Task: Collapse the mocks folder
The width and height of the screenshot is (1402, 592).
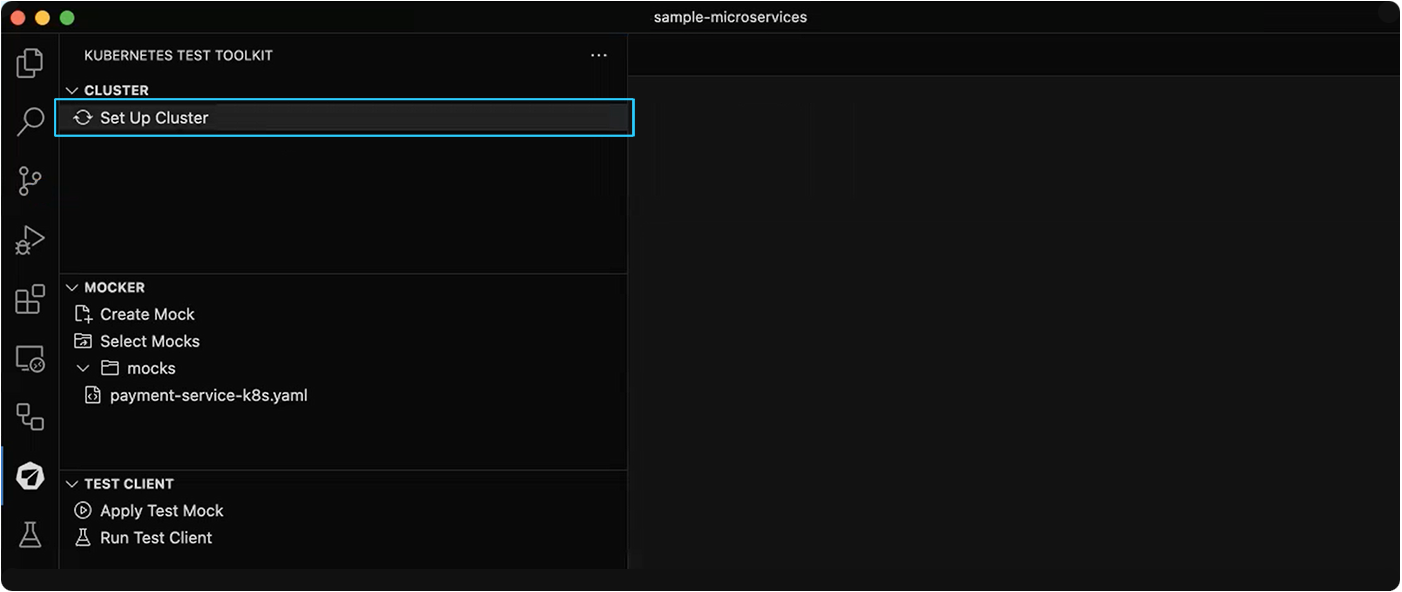Action: coord(84,368)
